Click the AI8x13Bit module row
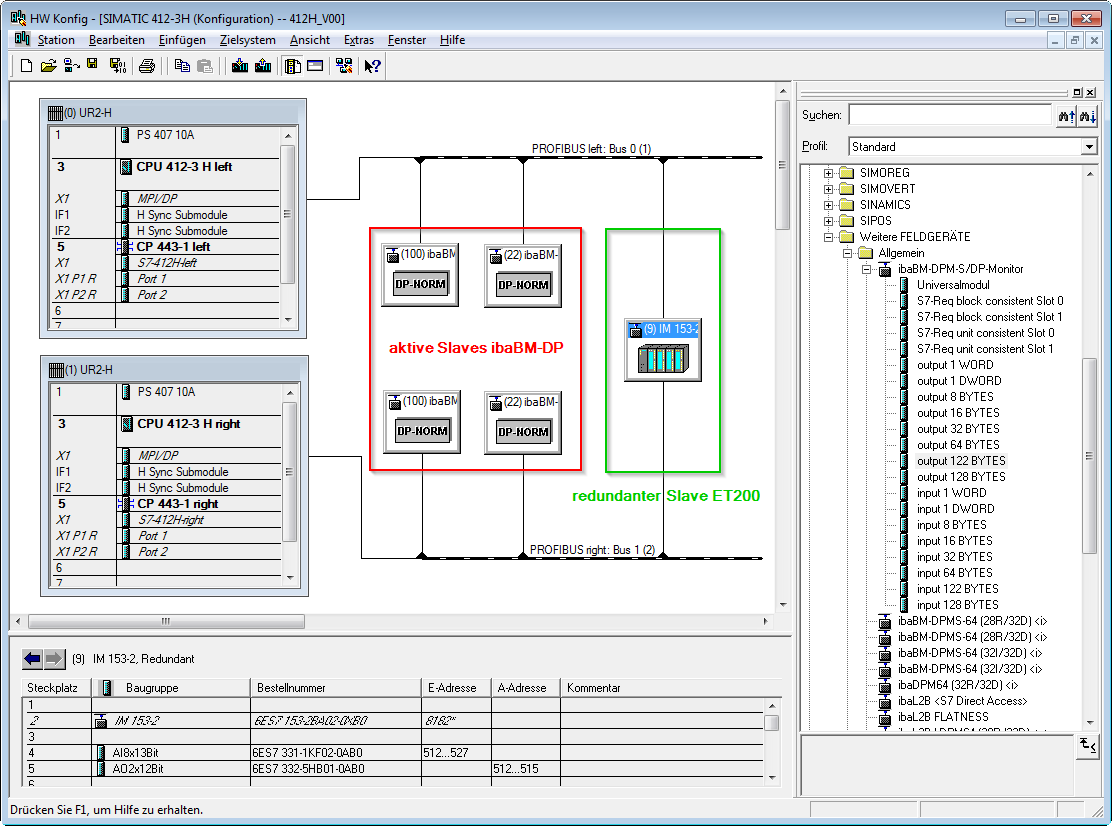The height and width of the screenshot is (826, 1112). [x=394, y=753]
